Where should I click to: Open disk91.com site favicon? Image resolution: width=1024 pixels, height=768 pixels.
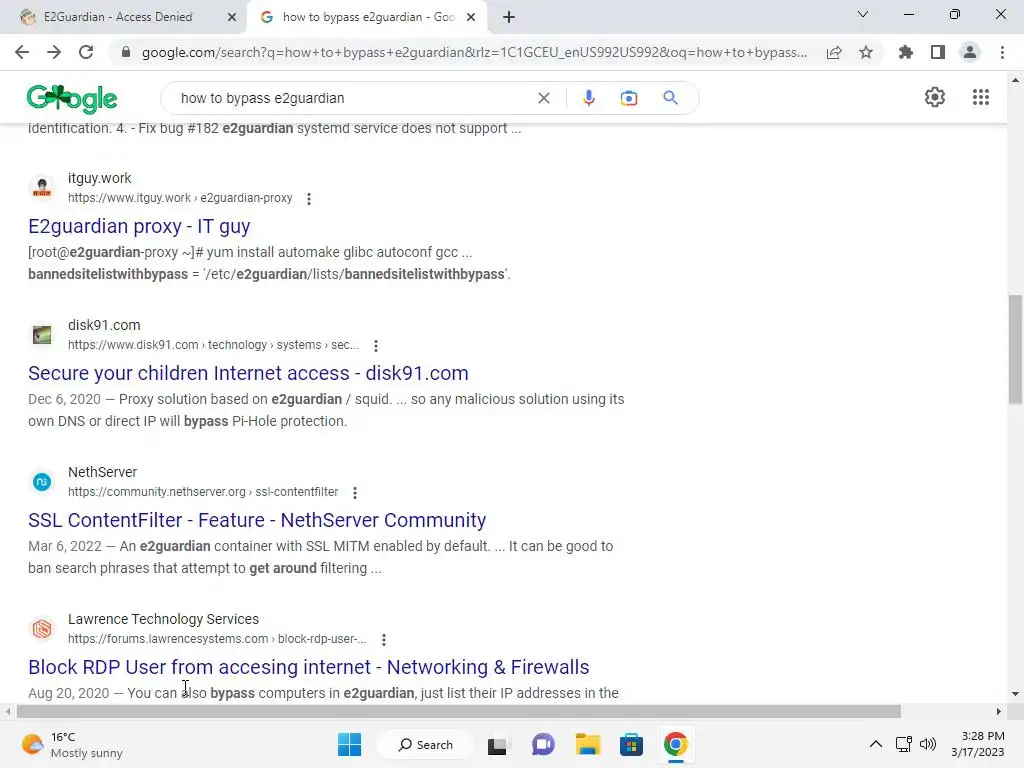pyautogui.click(x=42, y=335)
